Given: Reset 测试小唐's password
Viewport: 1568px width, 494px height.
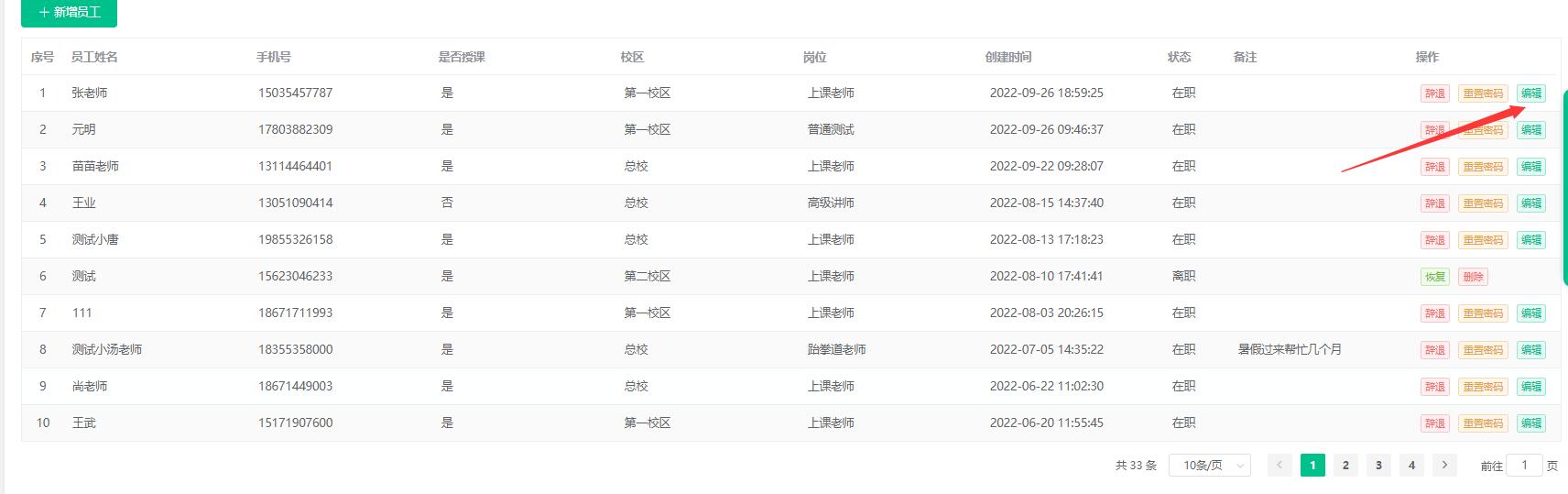Looking at the screenshot, I should point(1482,240).
